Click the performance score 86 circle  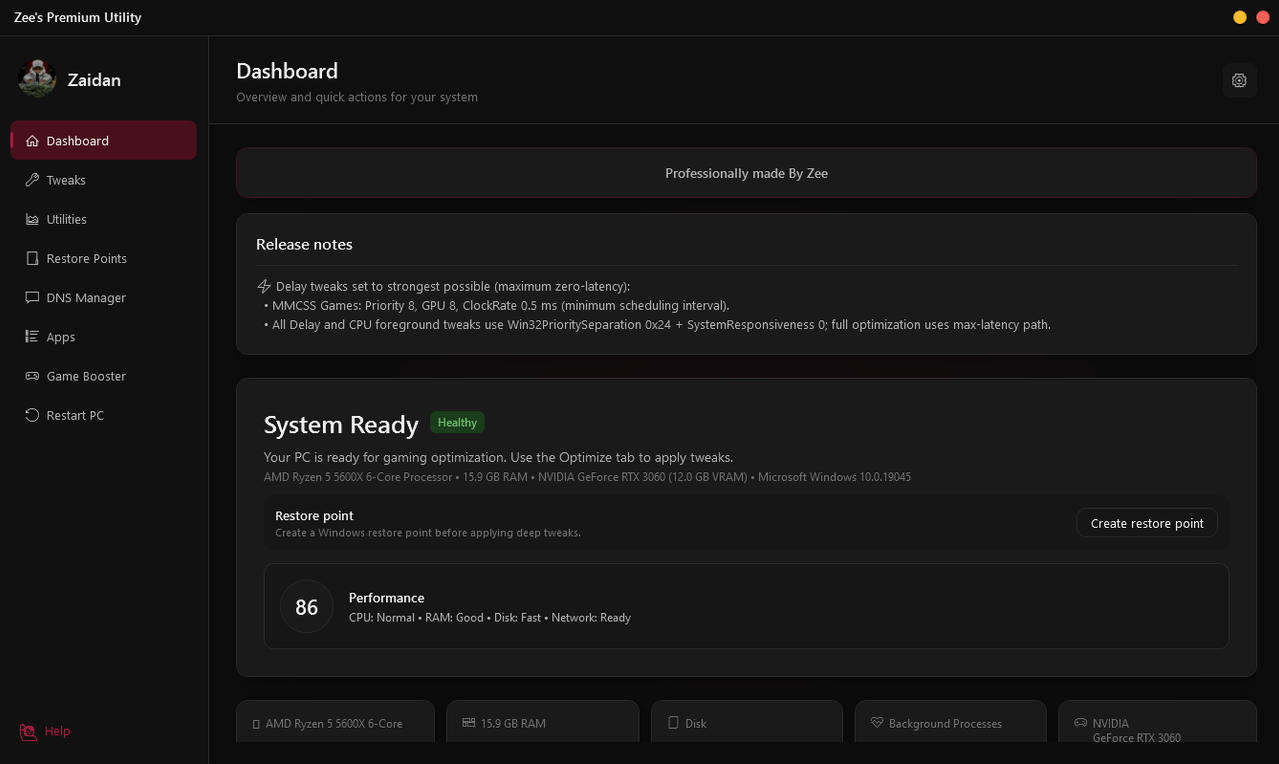pyautogui.click(x=306, y=607)
